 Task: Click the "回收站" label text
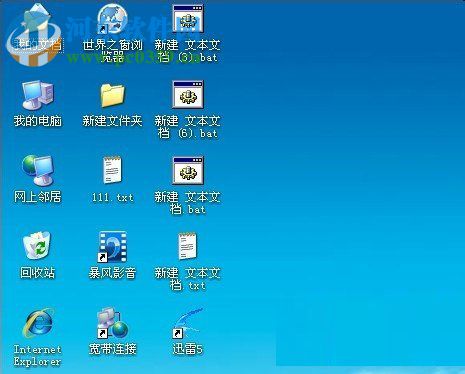tap(37, 273)
